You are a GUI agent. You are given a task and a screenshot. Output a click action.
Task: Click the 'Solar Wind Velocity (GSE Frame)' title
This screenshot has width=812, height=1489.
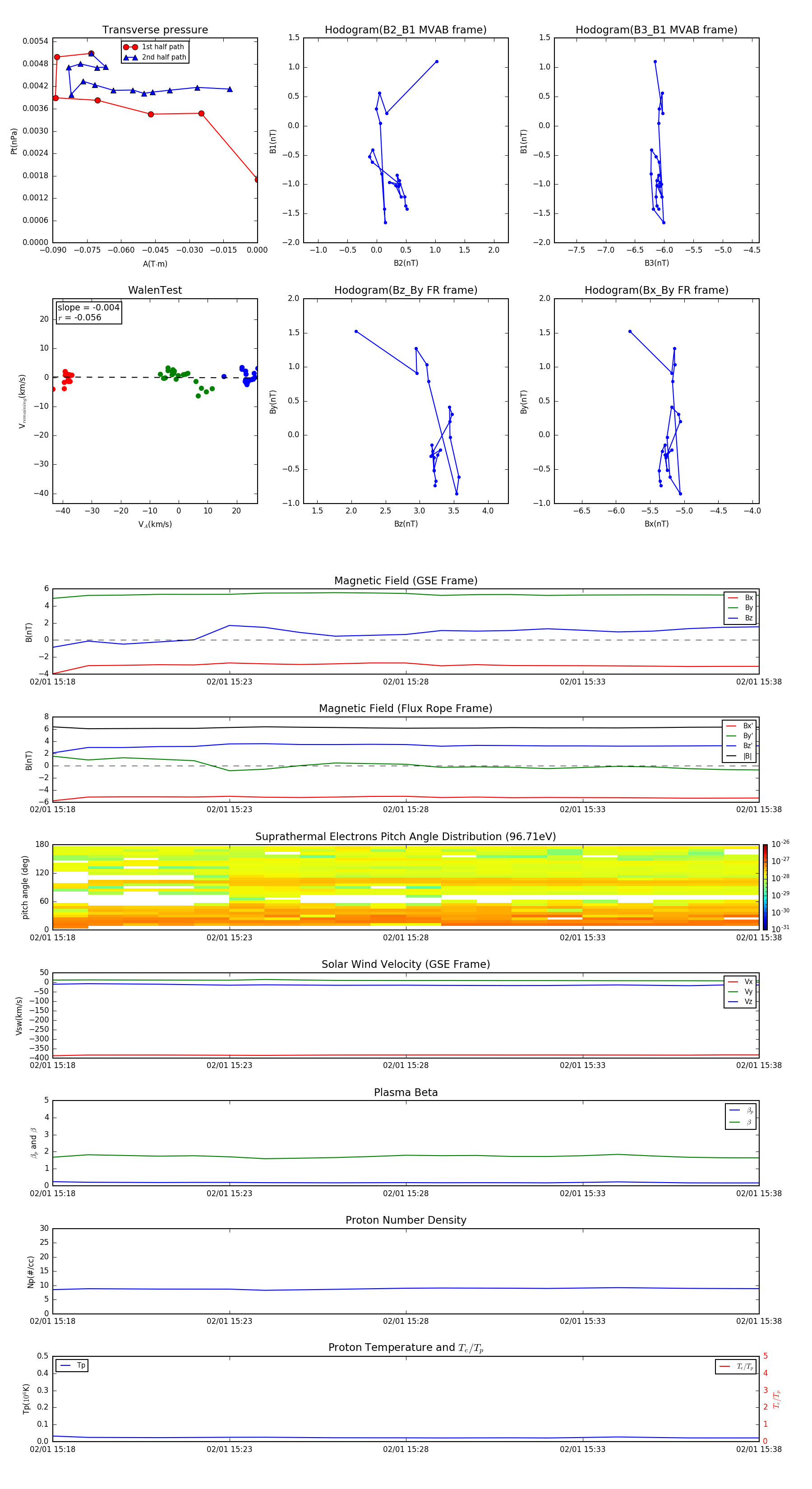(x=406, y=965)
